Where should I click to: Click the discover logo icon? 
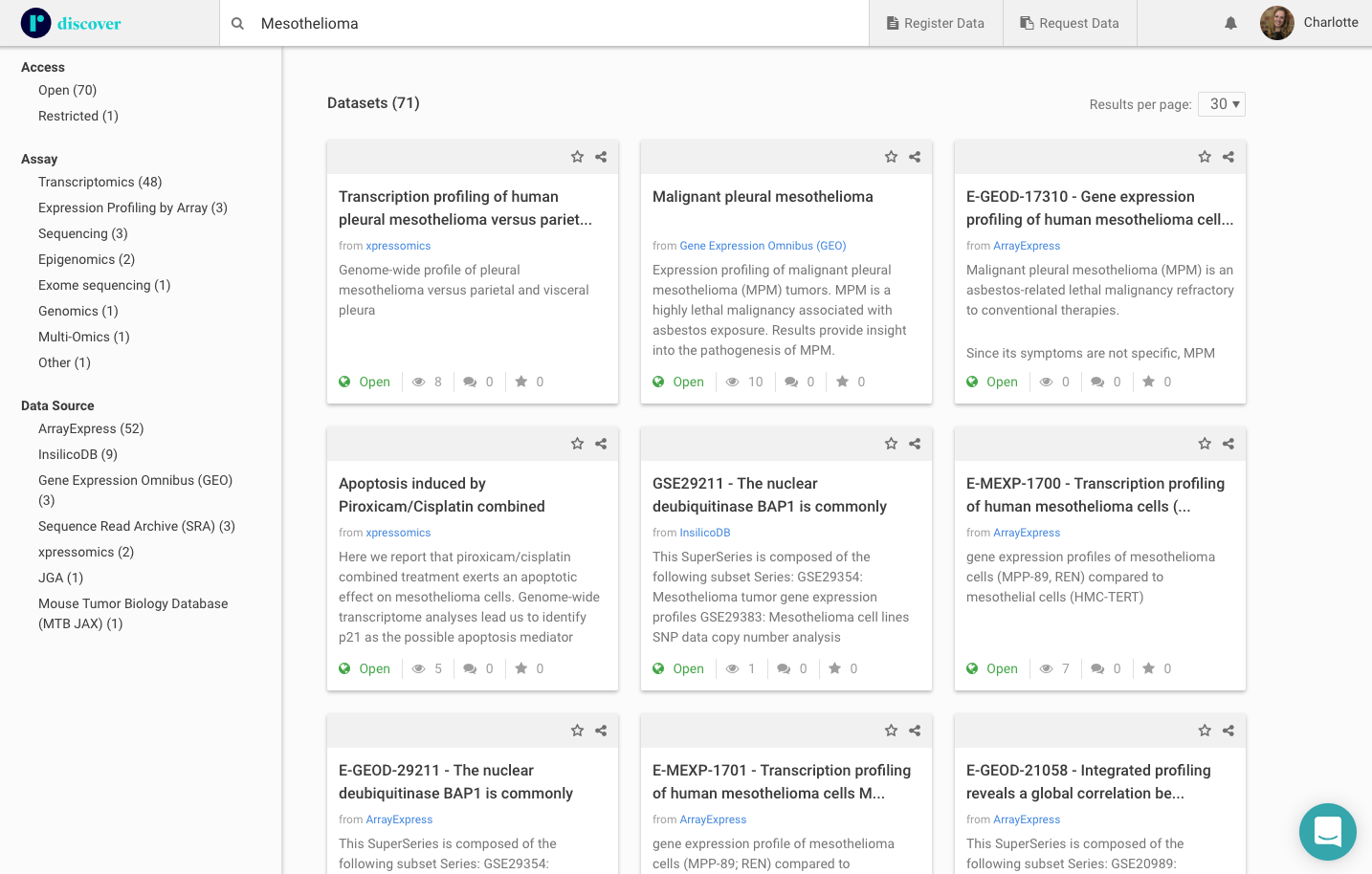36,23
